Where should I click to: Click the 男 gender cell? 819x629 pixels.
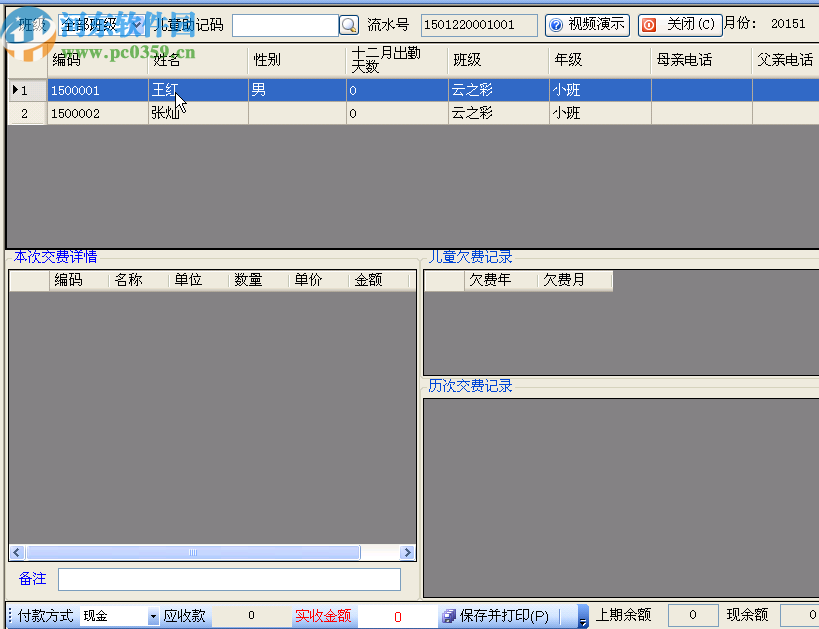(x=297, y=90)
